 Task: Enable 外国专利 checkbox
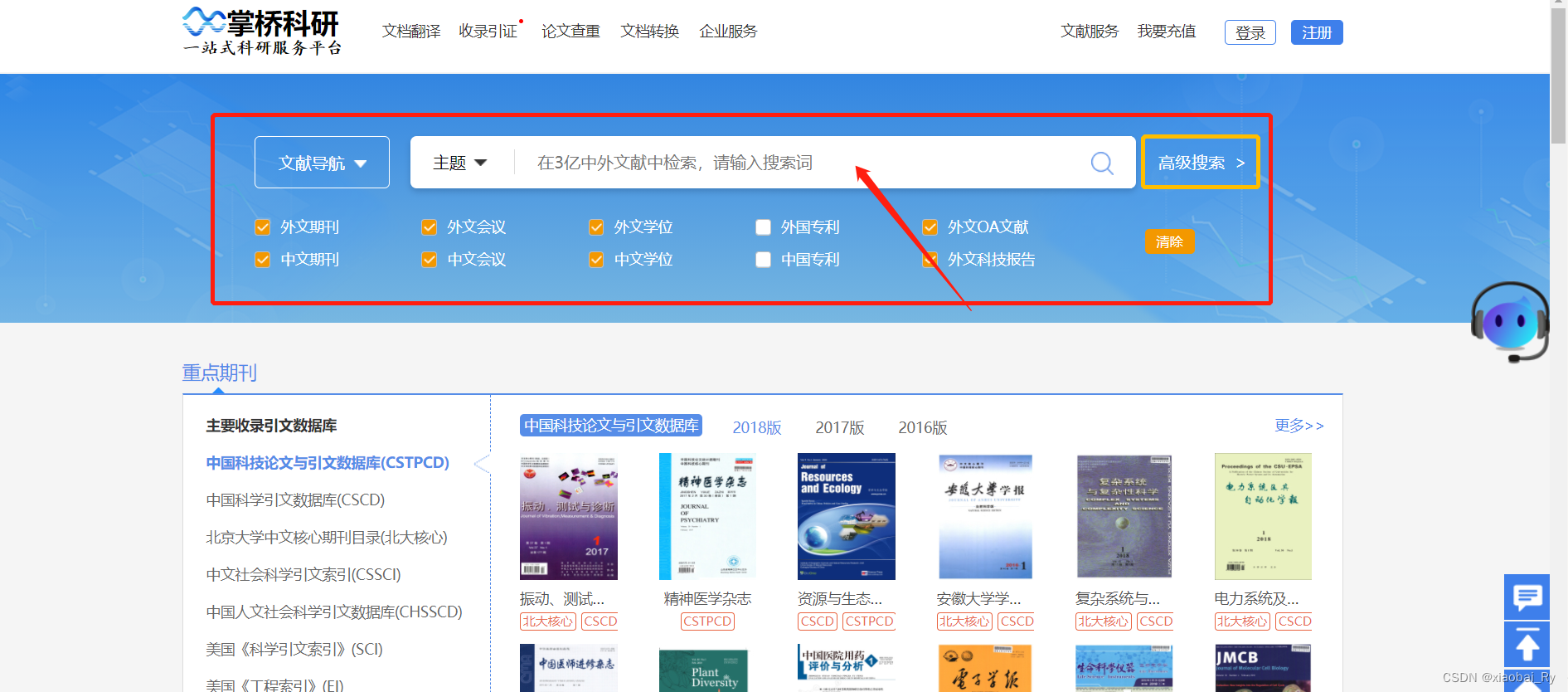point(764,227)
